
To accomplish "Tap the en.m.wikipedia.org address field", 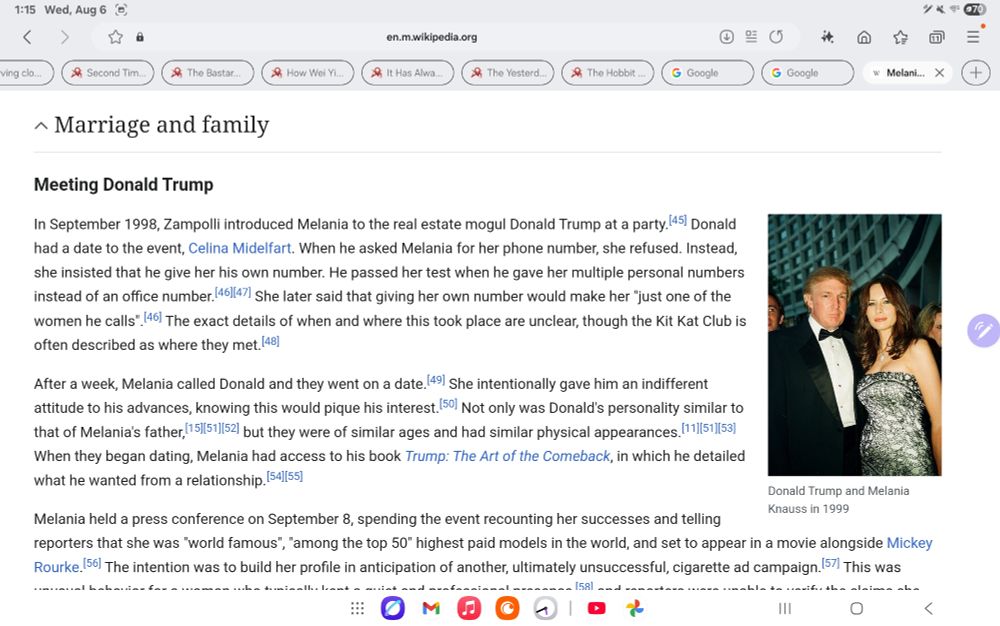I will pyautogui.click(x=431, y=37).
